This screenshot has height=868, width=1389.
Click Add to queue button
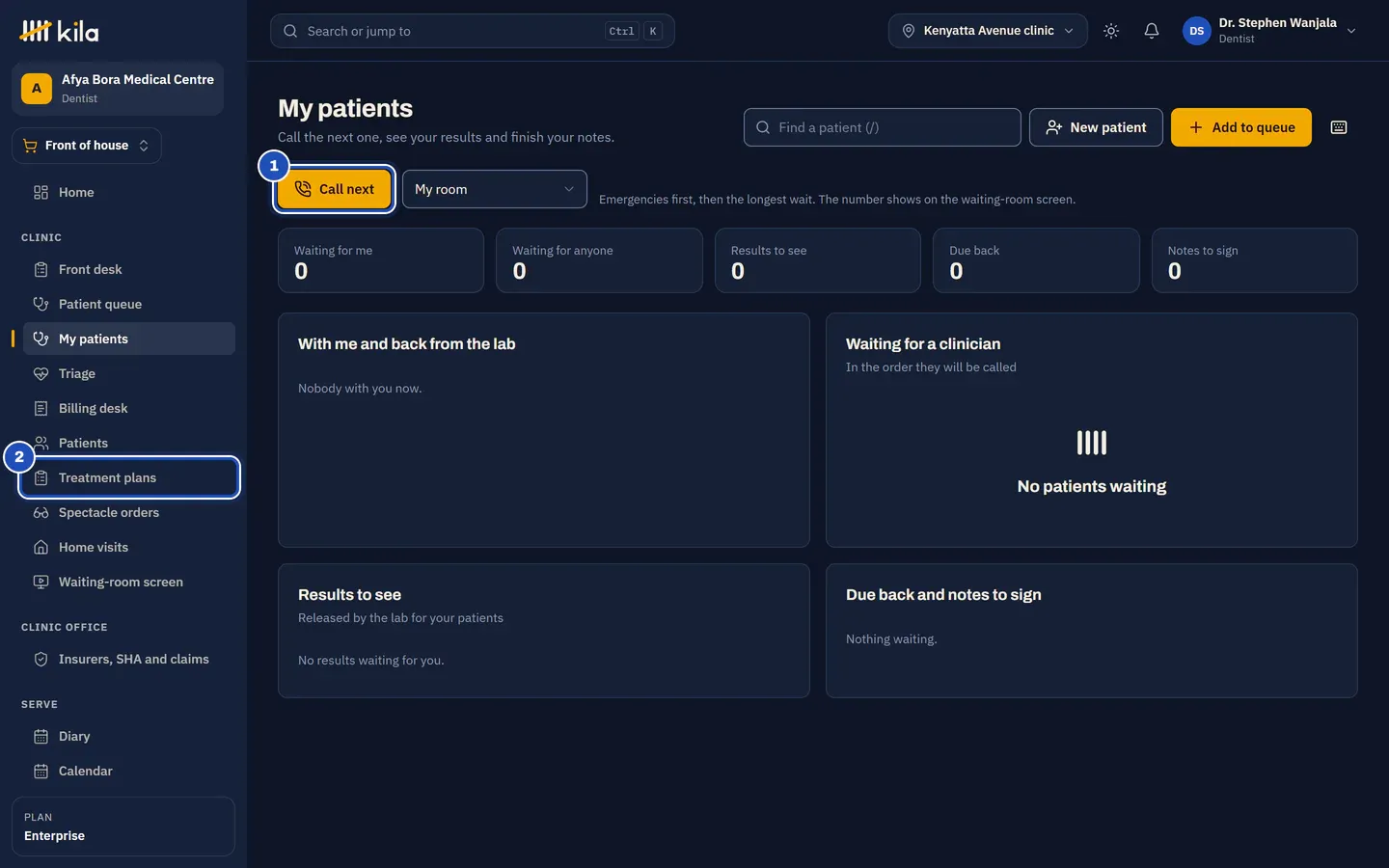(1241, 127)
